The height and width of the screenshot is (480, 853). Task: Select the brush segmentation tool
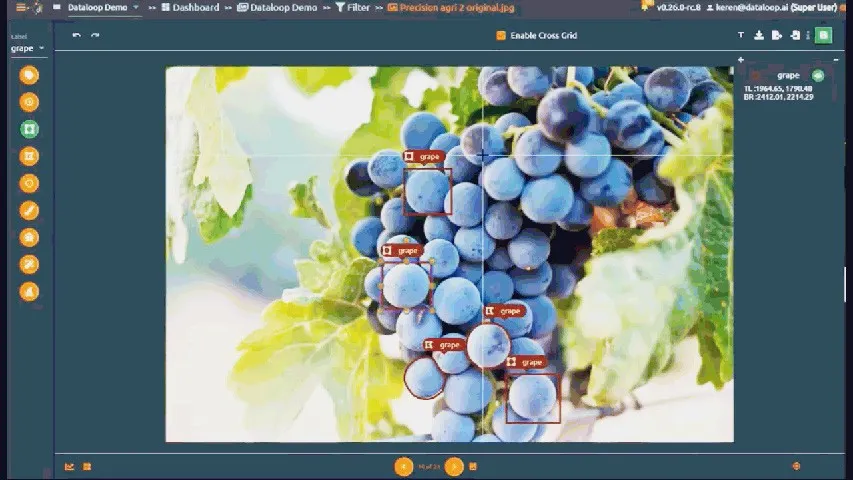(29, 211)
